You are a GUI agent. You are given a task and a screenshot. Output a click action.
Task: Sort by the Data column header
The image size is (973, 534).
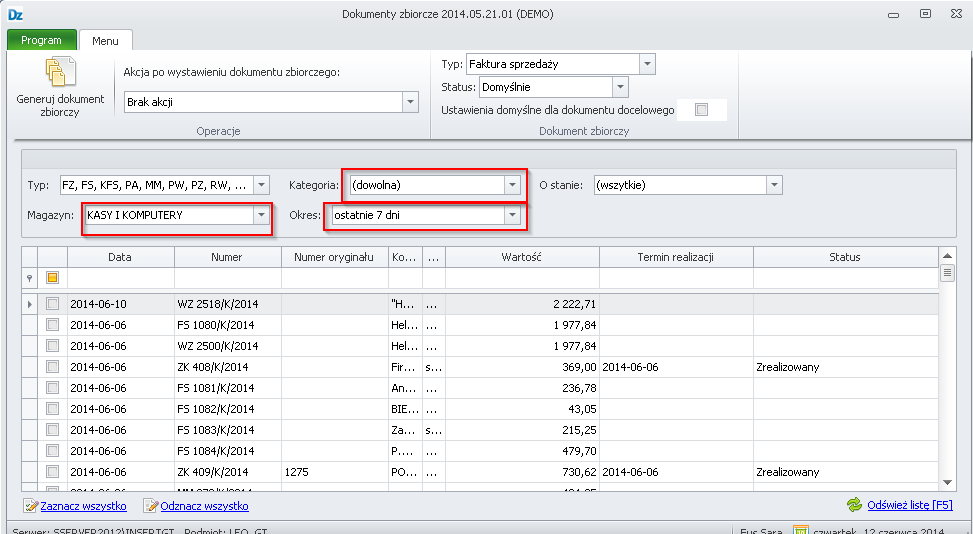(120, 257)
